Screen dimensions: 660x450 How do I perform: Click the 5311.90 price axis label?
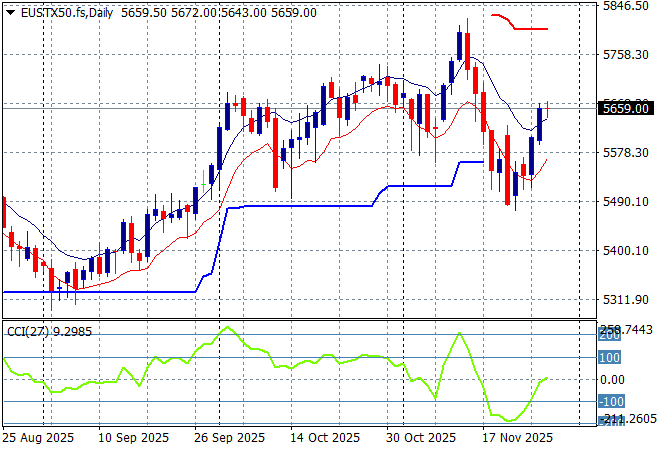point(625,300)
